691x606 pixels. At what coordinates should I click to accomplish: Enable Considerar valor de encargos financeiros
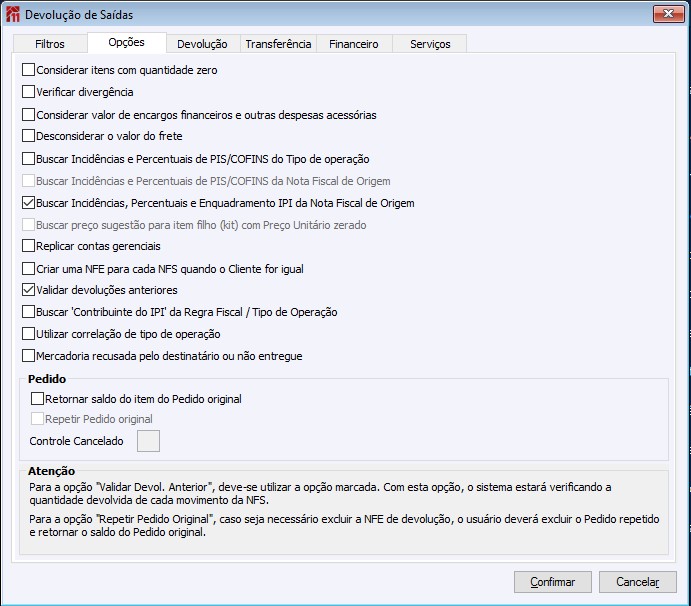click(x=29, y=115)
